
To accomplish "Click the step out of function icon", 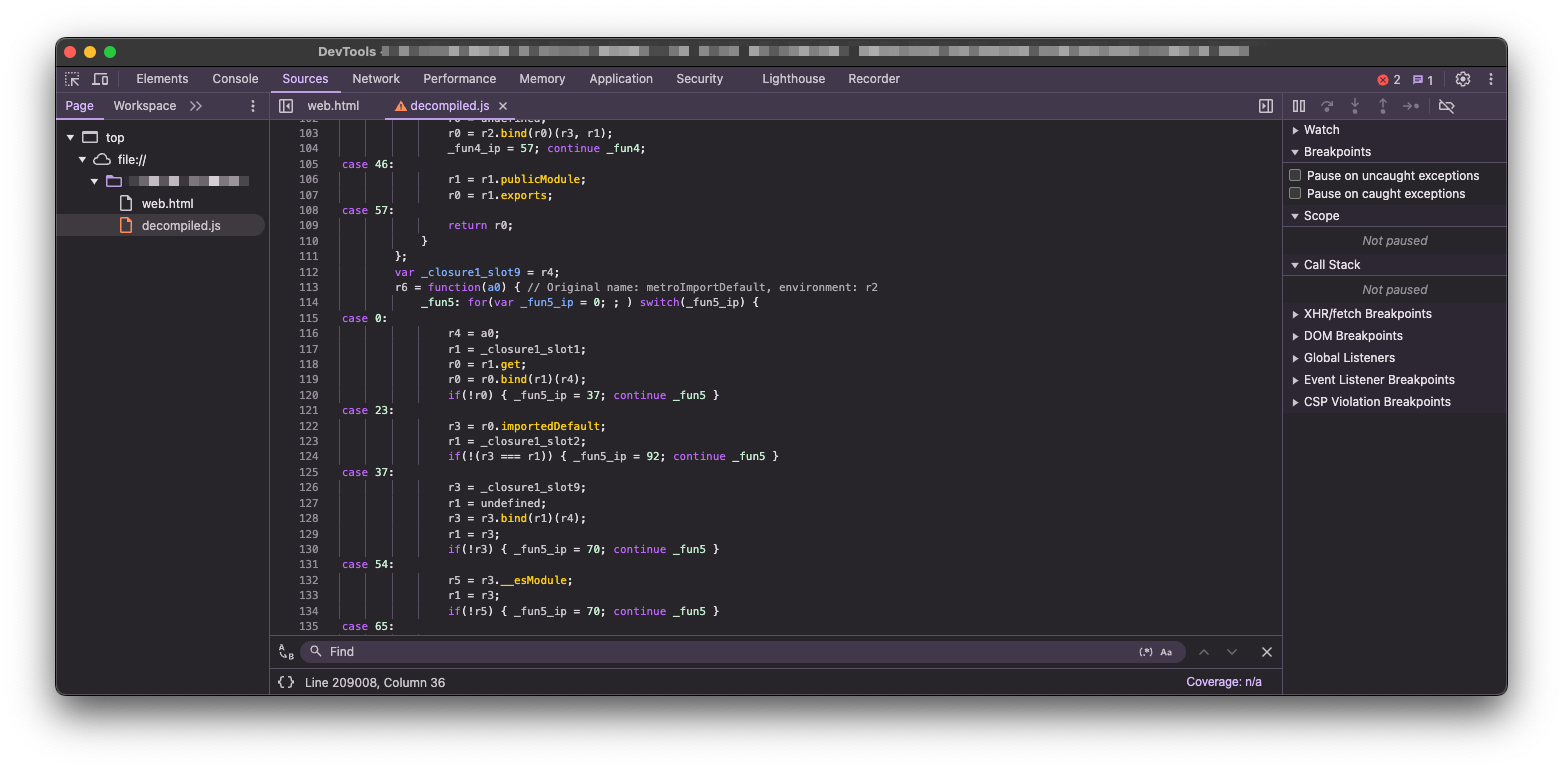I will 1383,106.
